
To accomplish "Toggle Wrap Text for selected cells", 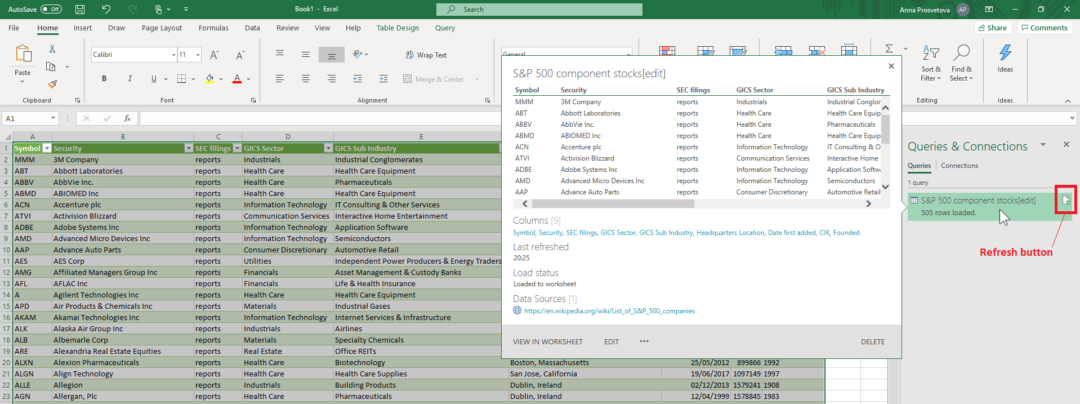I will [425, 55].
